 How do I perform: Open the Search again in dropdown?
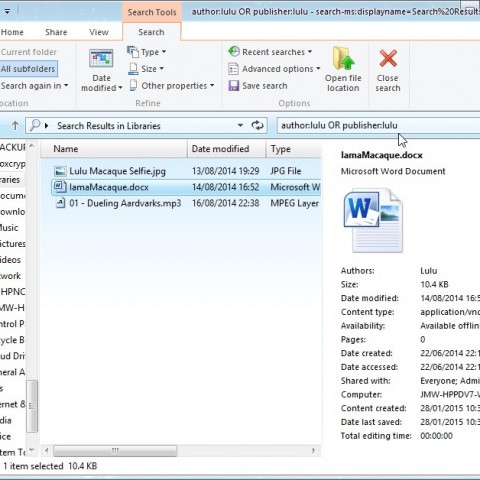tap(66, 86)
